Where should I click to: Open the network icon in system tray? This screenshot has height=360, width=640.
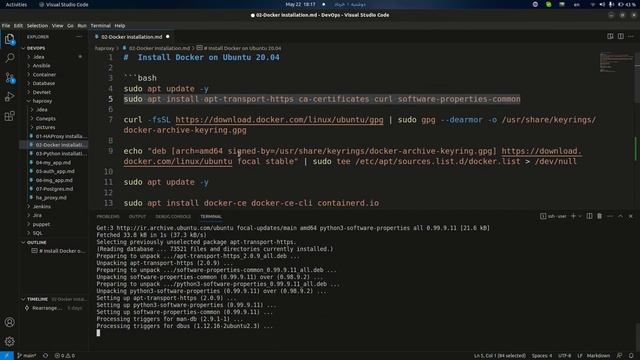(x=593, y=4)
